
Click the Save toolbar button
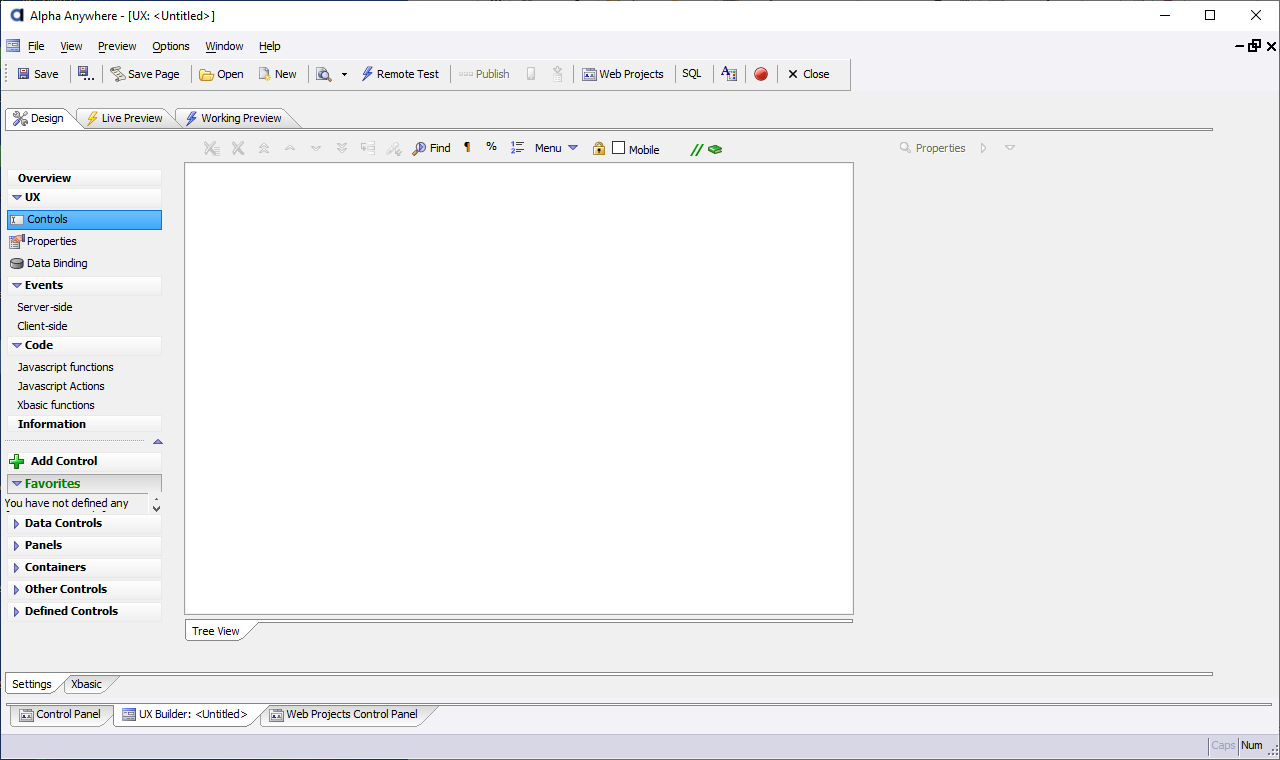pos(38,74)
